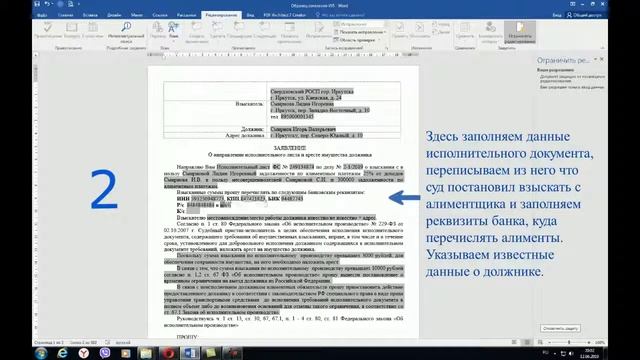The image size is (640, 360).
Task: Open Word Count (Статистика) on the Review ribbon
Action: (x=93, y=31)
